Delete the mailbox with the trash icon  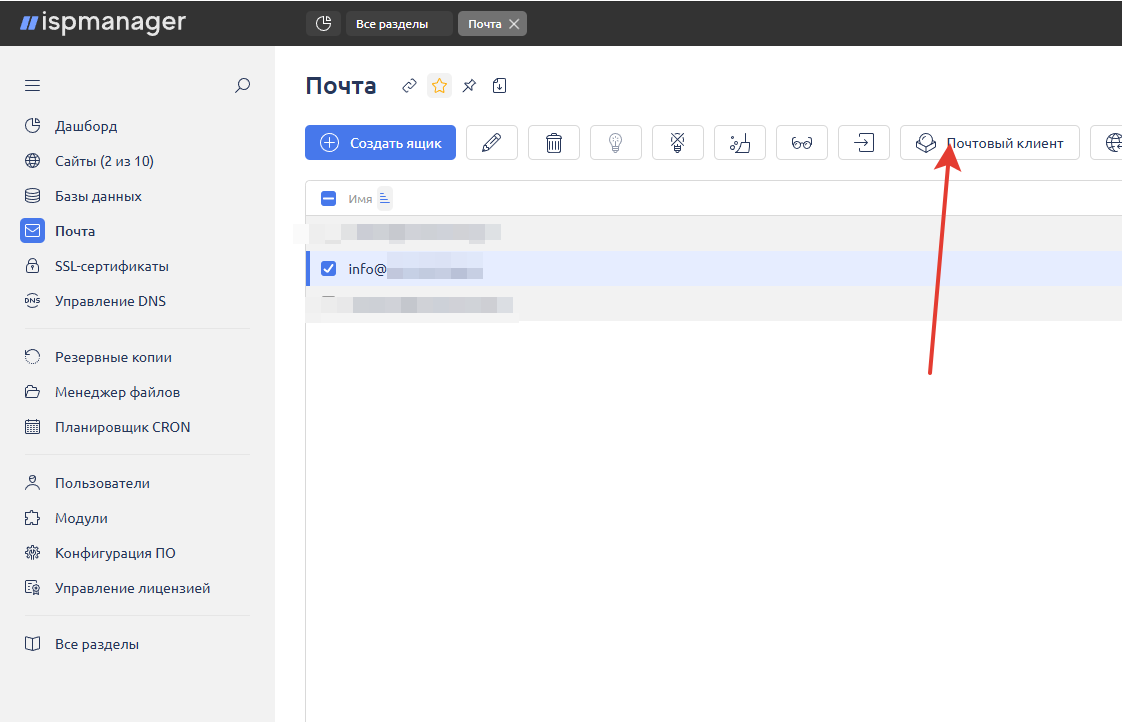click(x=554, y=142)
